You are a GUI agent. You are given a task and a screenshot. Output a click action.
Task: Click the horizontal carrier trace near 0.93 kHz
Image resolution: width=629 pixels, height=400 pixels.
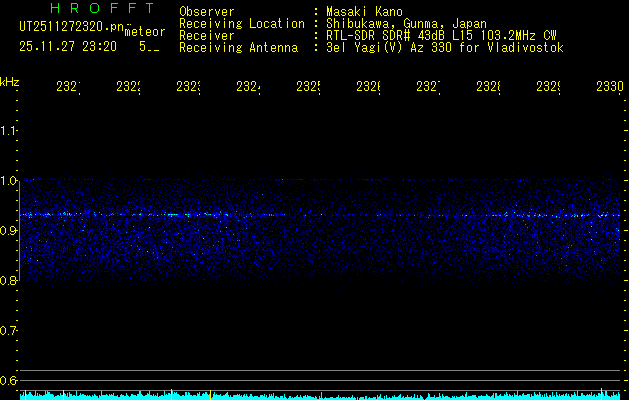tap(320, 215)
